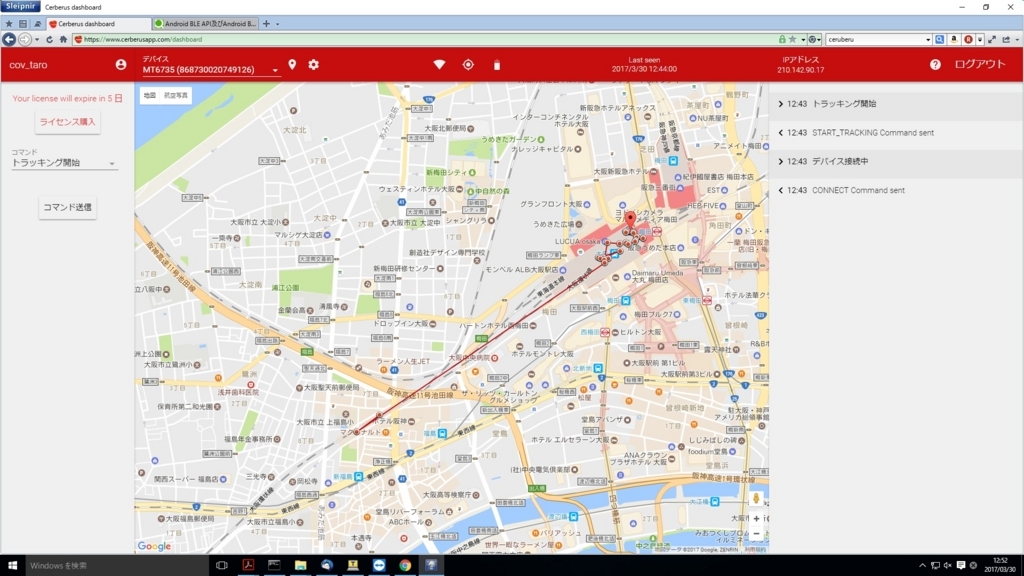Go to browser home page
This screenshot has height=576, width=1024.
(63, 39)
